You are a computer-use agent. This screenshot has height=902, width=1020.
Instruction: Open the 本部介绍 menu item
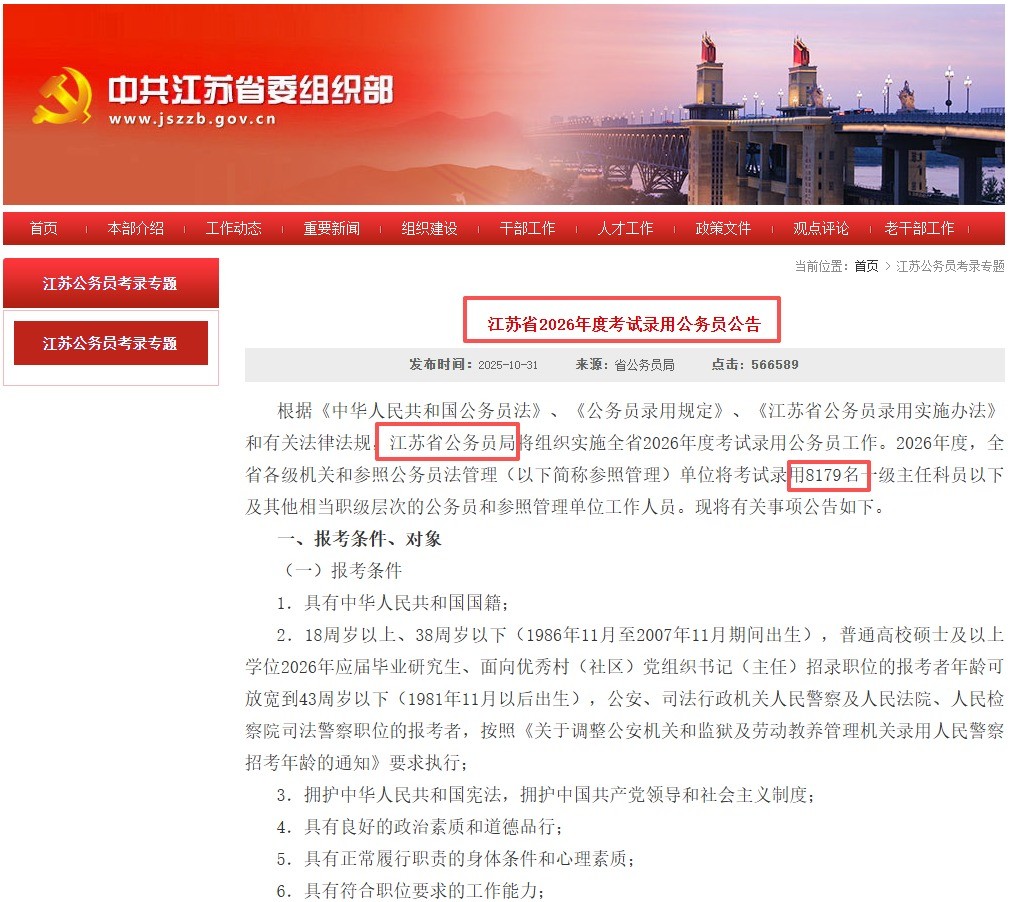pos(136,228)
